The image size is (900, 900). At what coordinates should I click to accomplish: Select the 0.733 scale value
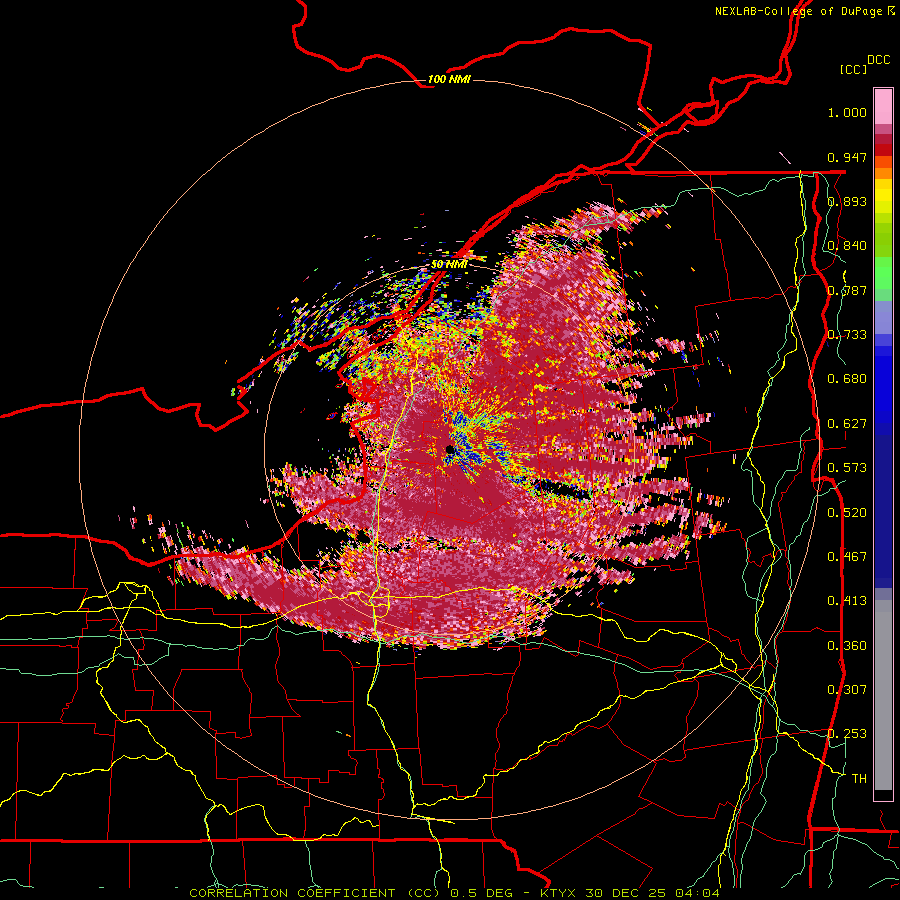click(847, 335)
